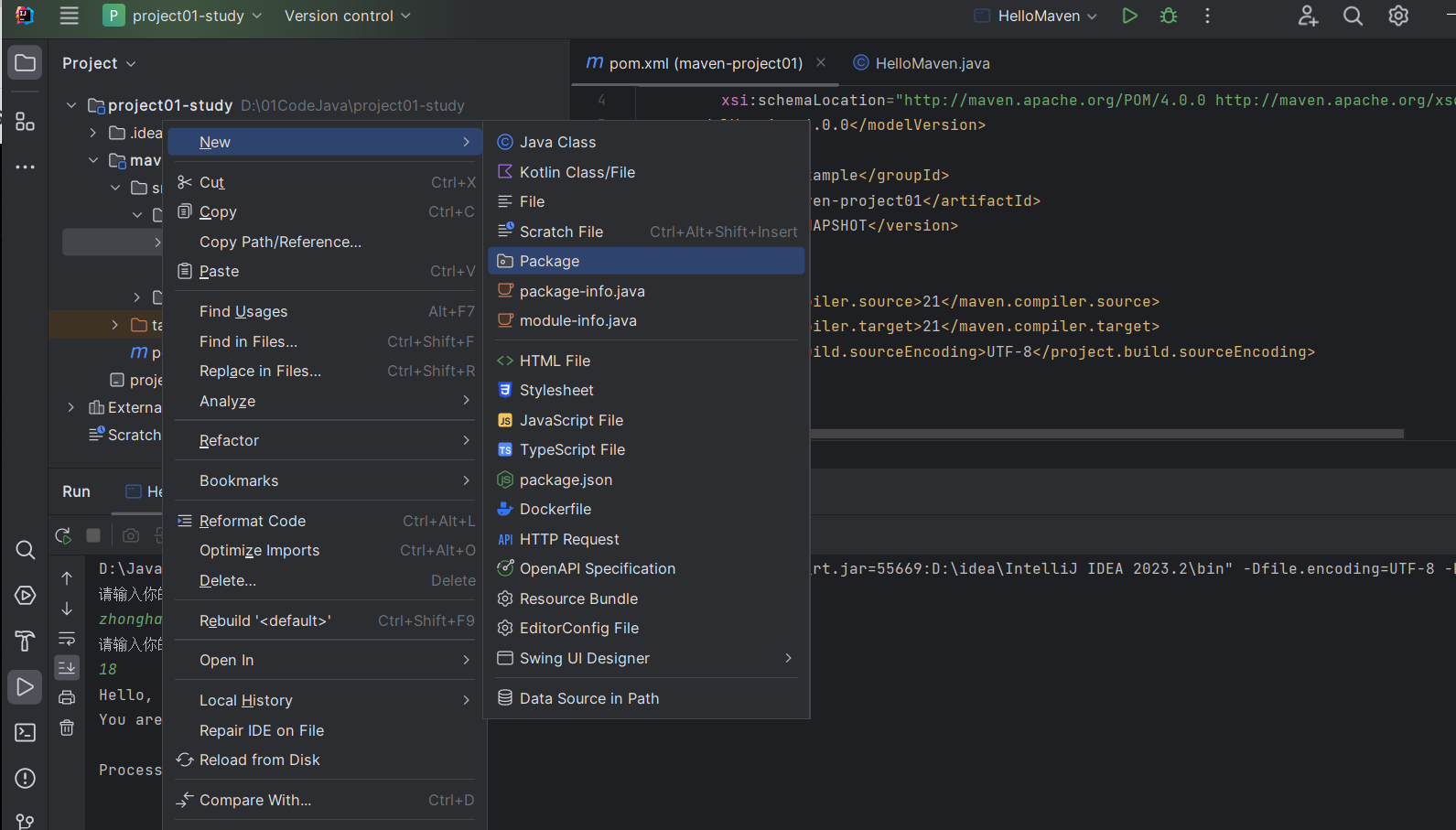Toggle scroll to end of console
The image size is (1456, 830).
(x=67, y=668)
